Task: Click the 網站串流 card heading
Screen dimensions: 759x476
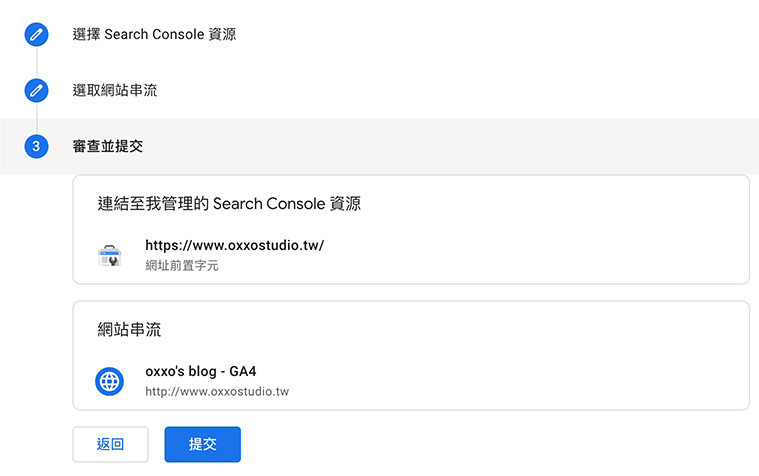Action: [129, 330]
